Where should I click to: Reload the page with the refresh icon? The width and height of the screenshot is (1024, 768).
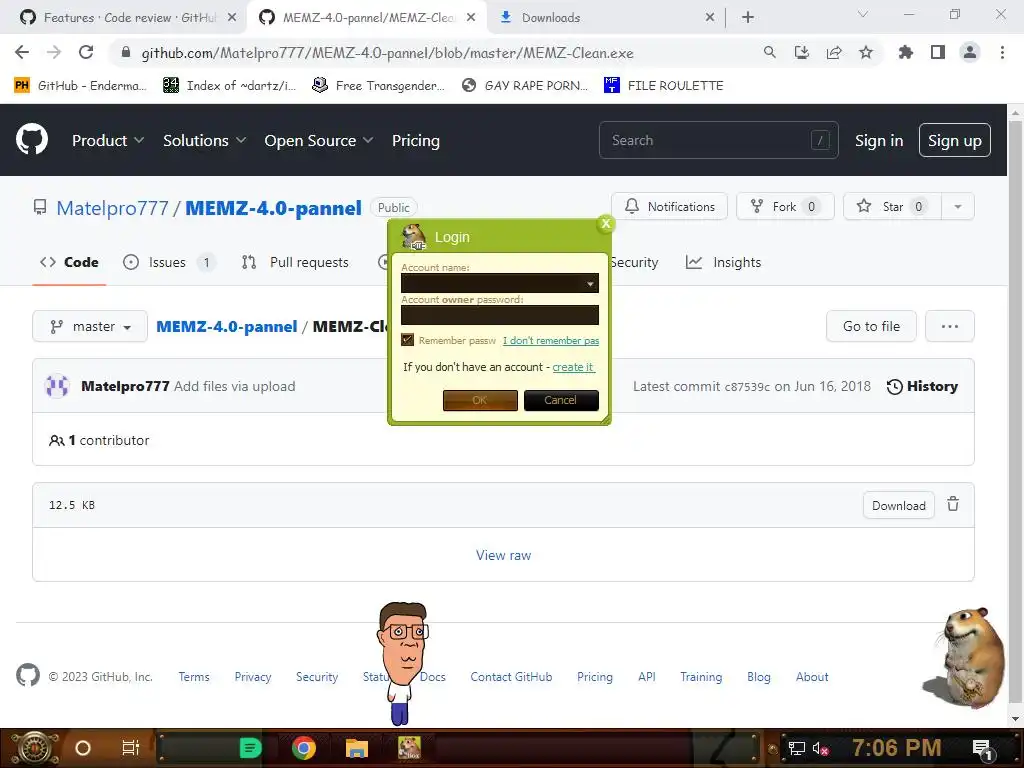(86, 52)
